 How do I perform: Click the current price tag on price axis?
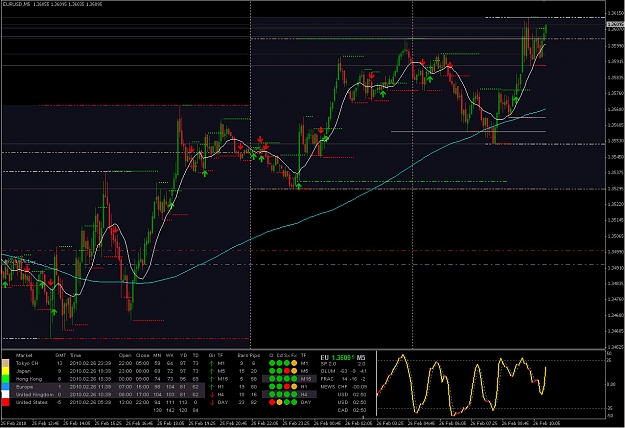click(615, 24)
